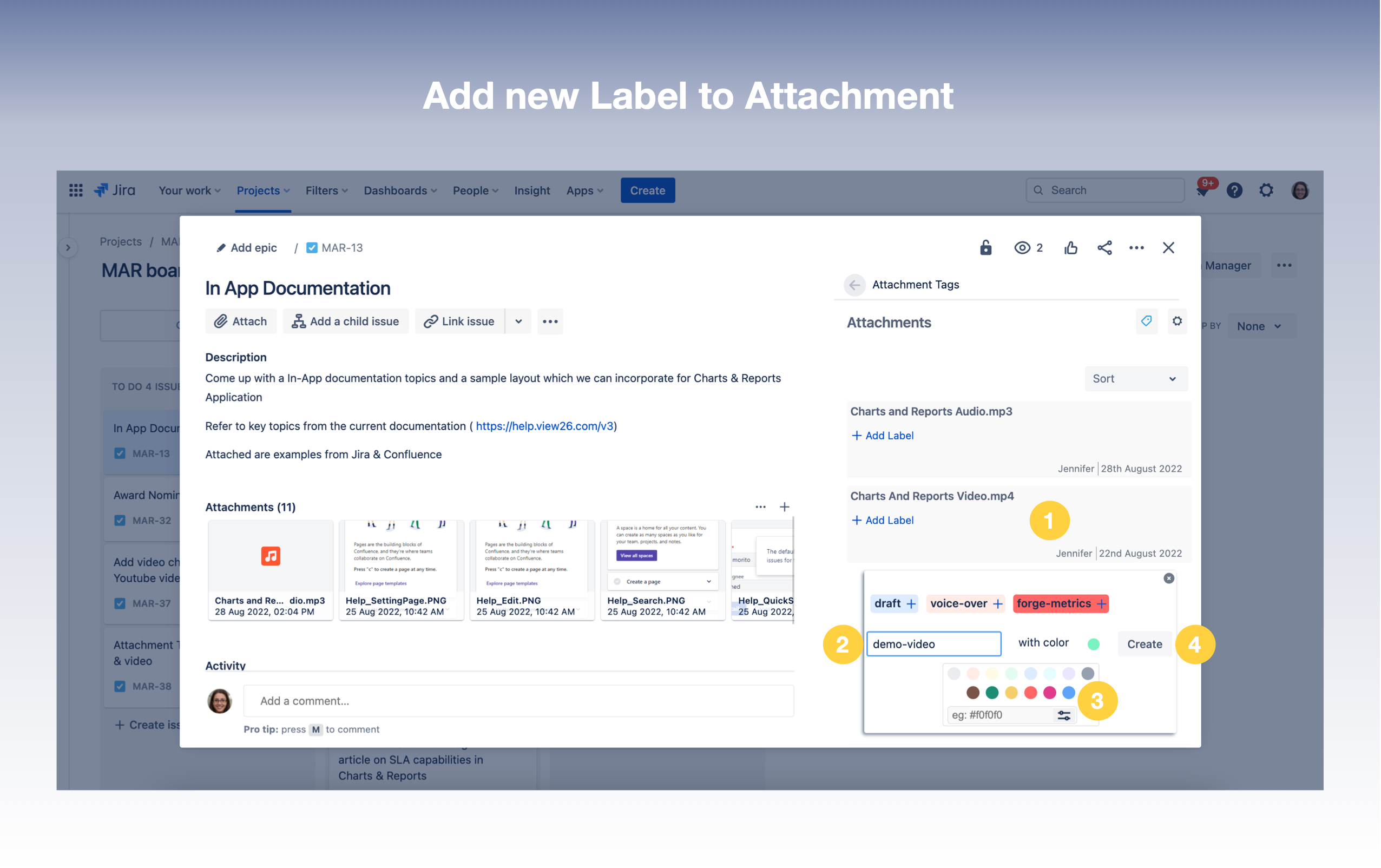Open the Dashboards menu

[400, 190]
